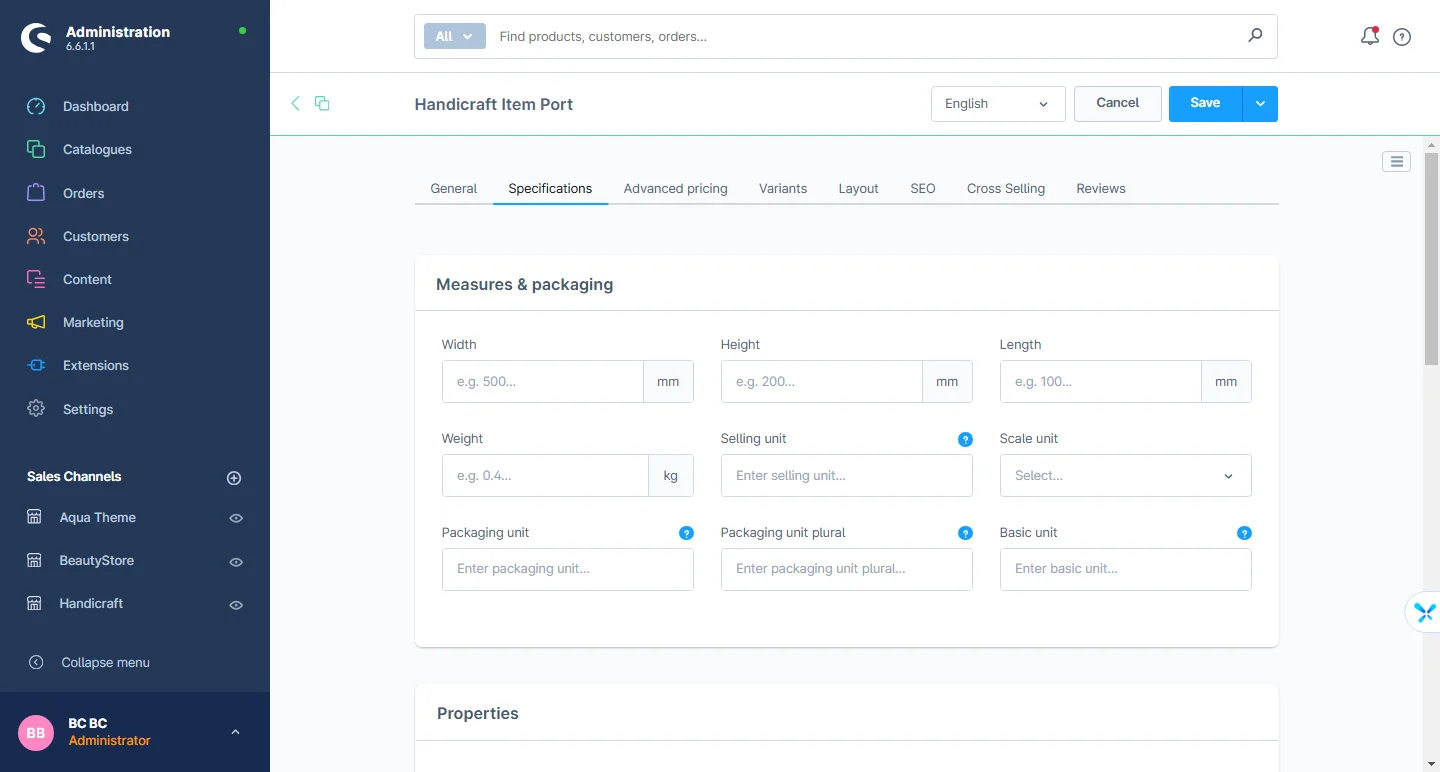Toggle eye icon for Handicraft channel
Screen dimensions: 1440x772
[236, 605]
